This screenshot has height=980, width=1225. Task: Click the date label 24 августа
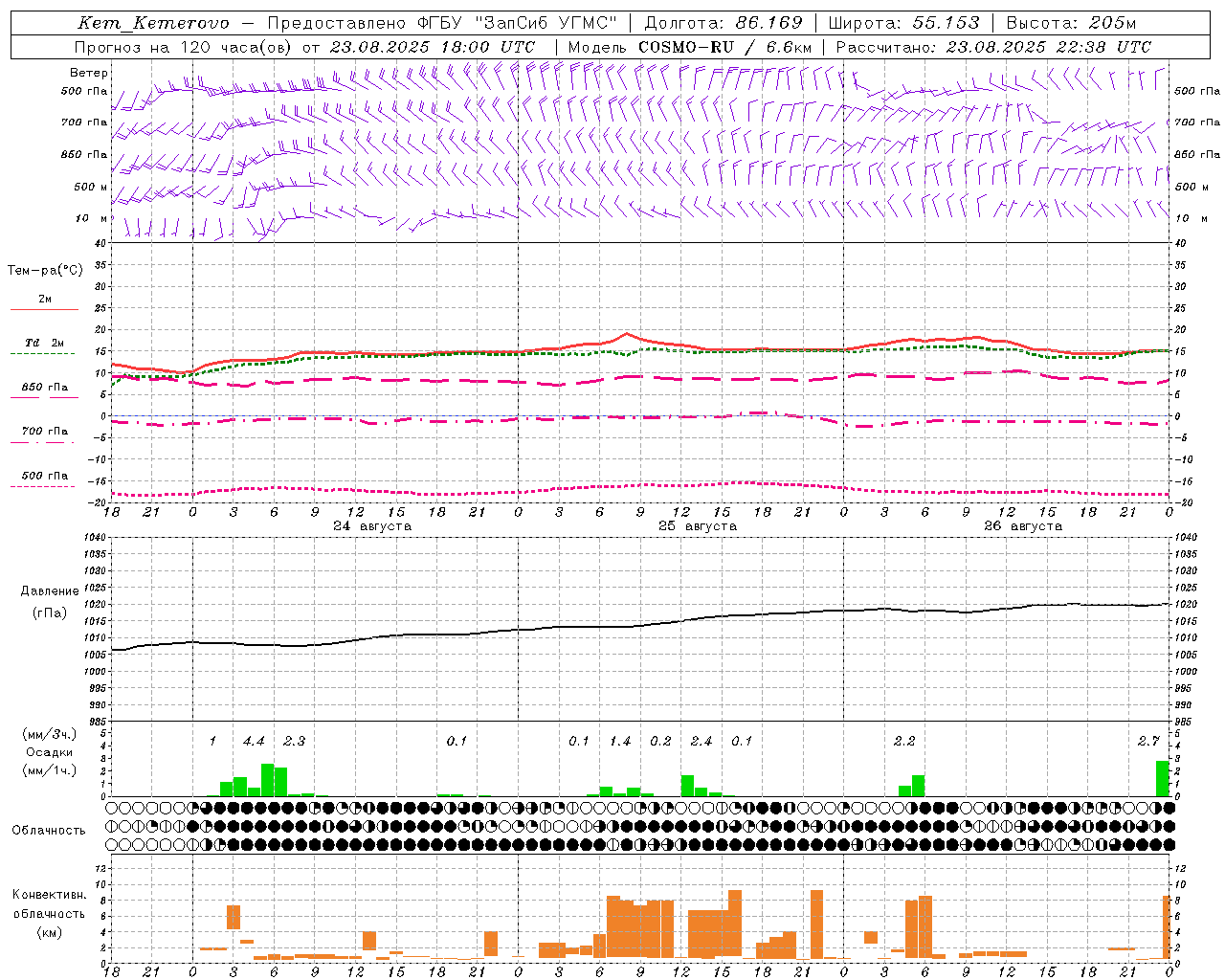coord(372,526)
